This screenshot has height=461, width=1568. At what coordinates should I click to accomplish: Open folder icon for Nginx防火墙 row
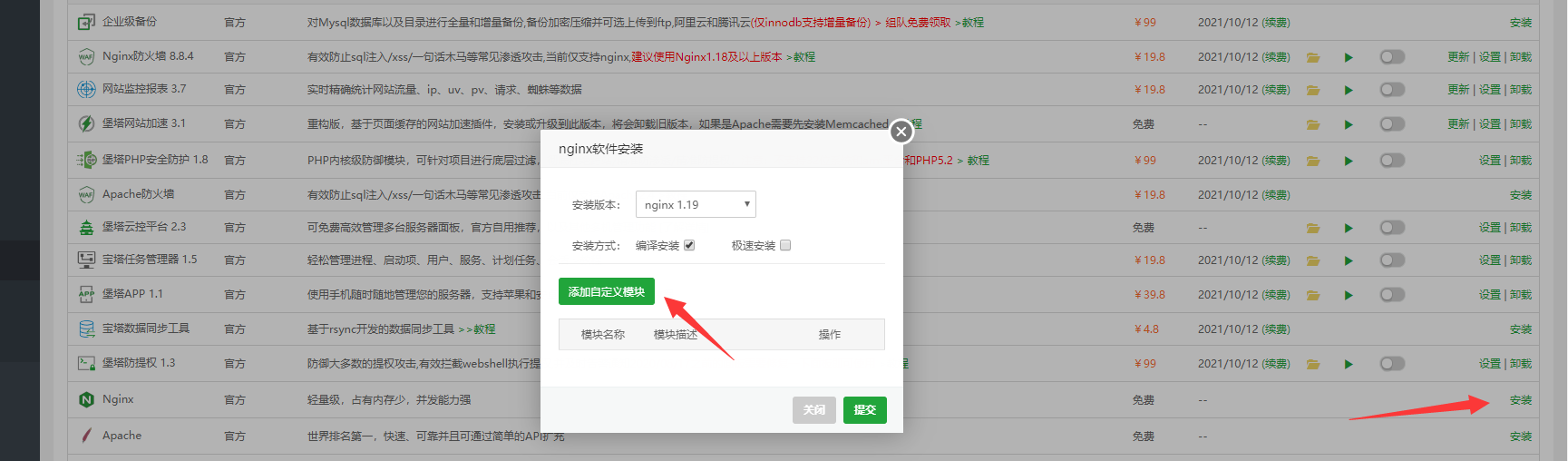[1313, 57]
